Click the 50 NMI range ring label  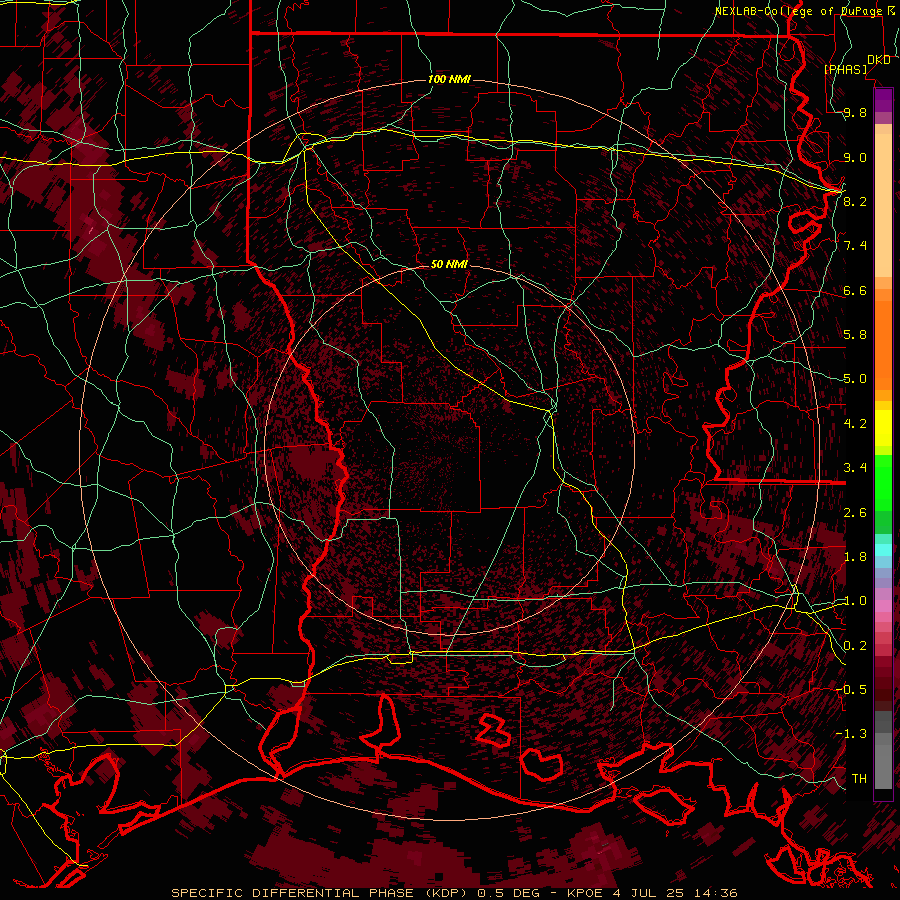click(x=449, y=264)
